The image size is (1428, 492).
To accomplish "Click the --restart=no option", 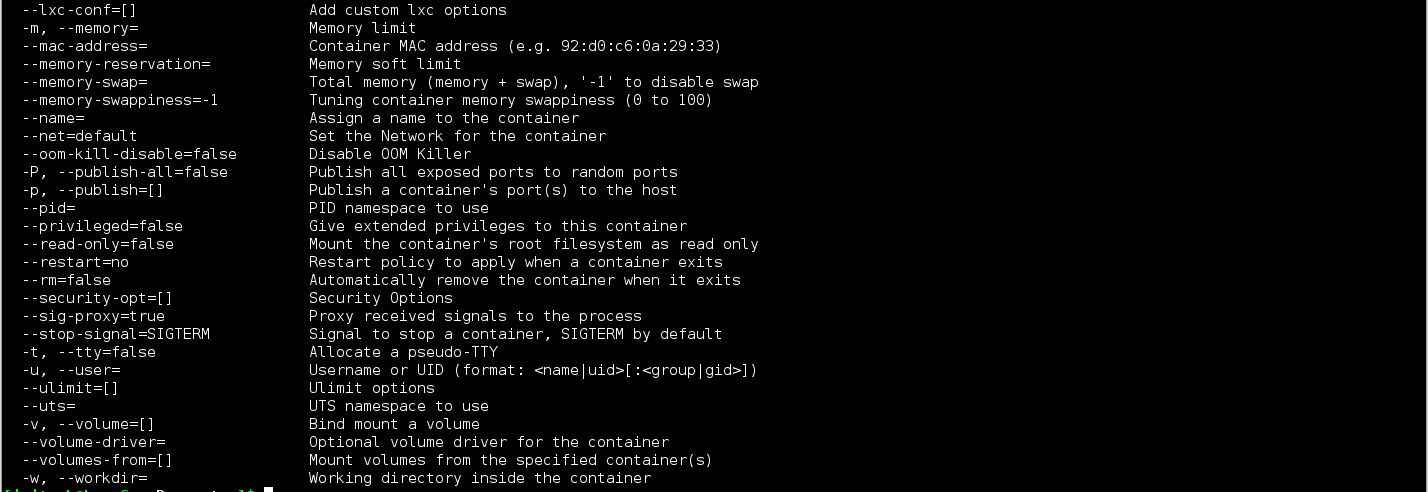I will pos(75,262).
